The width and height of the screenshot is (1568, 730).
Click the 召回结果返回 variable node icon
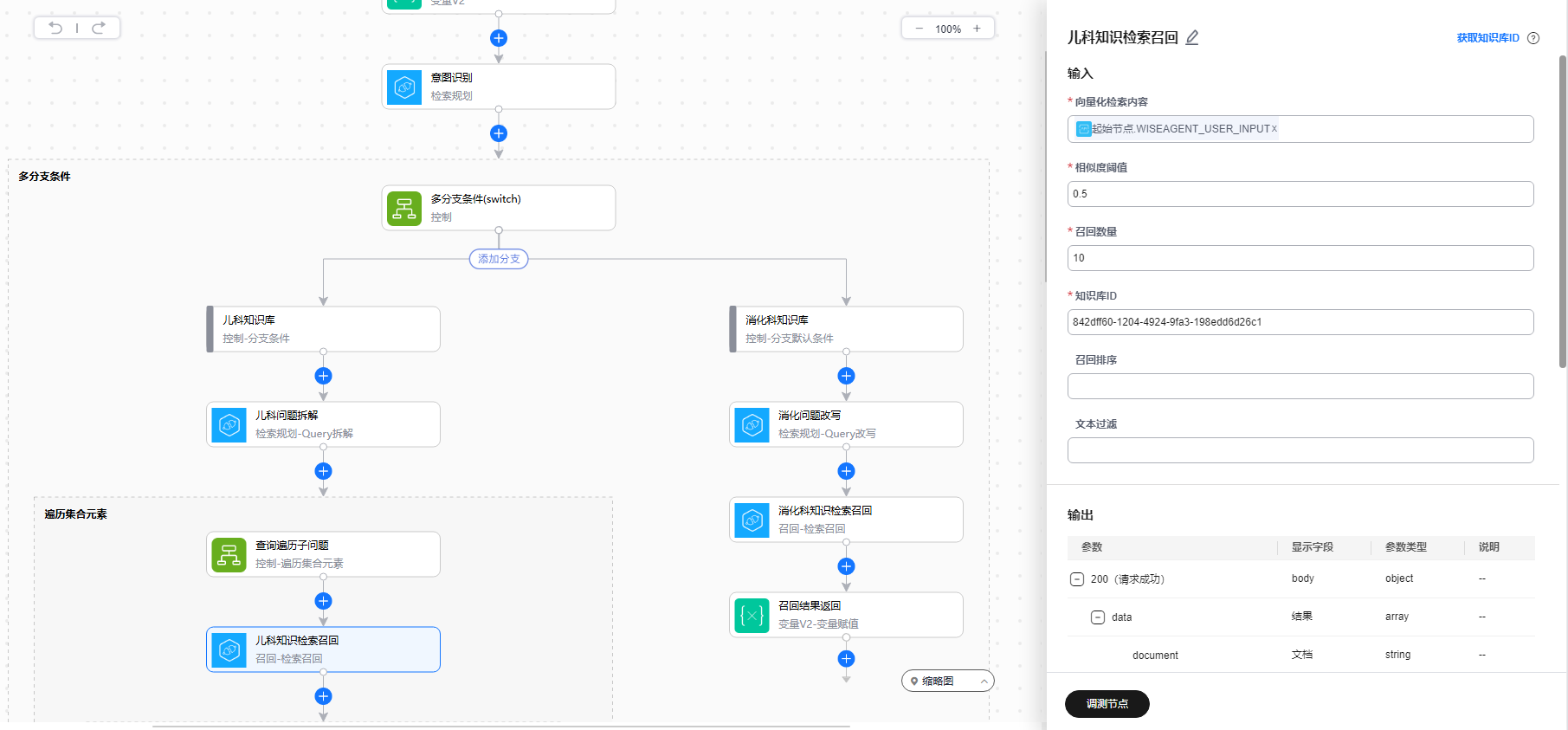pyautogui.click(x=752, y=615)
